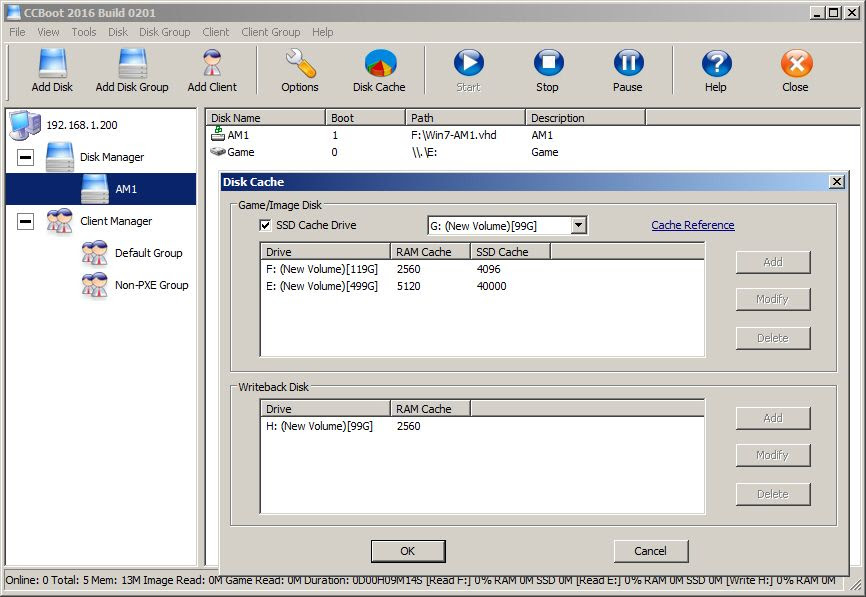Collapse the Disk Manager tree node
Image resolution: width=866 pixels, height=597 pixels.
tap(26, 157)
